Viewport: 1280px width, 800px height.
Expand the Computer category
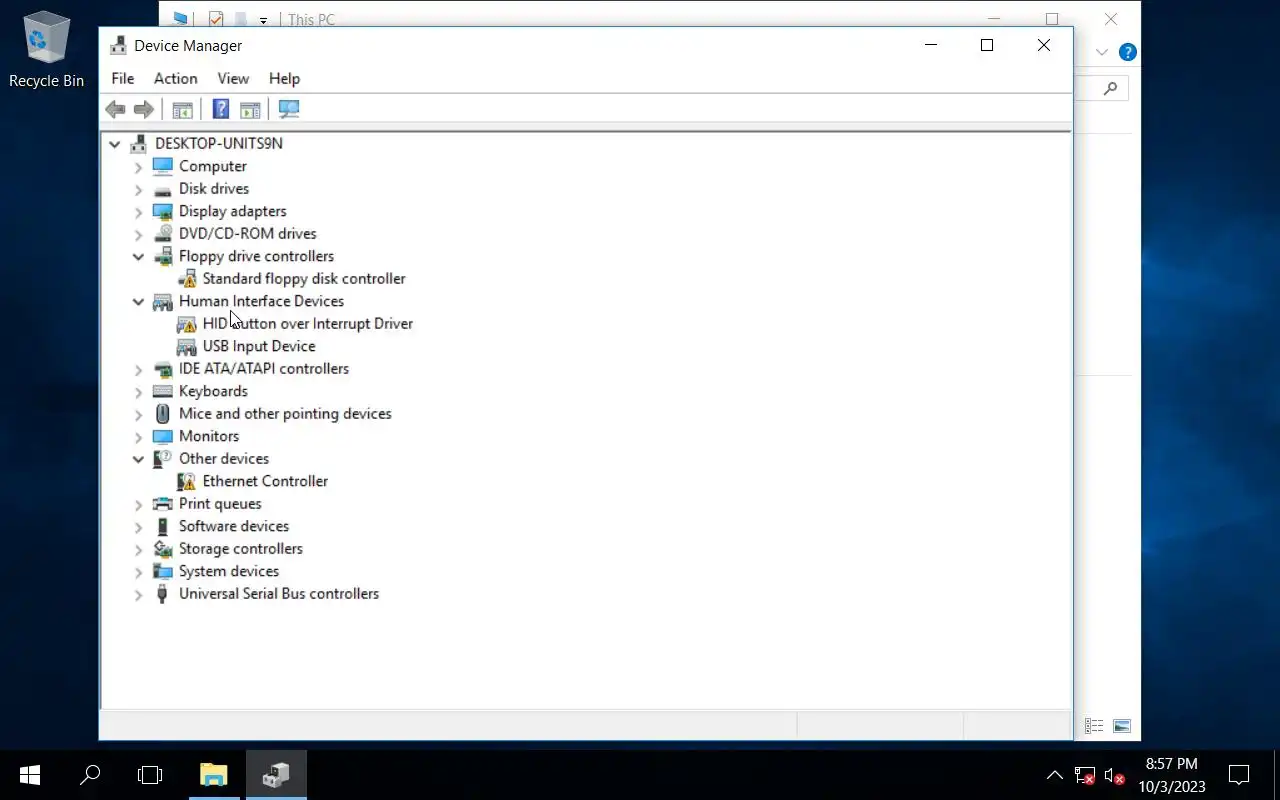click(x=138, y=167)
